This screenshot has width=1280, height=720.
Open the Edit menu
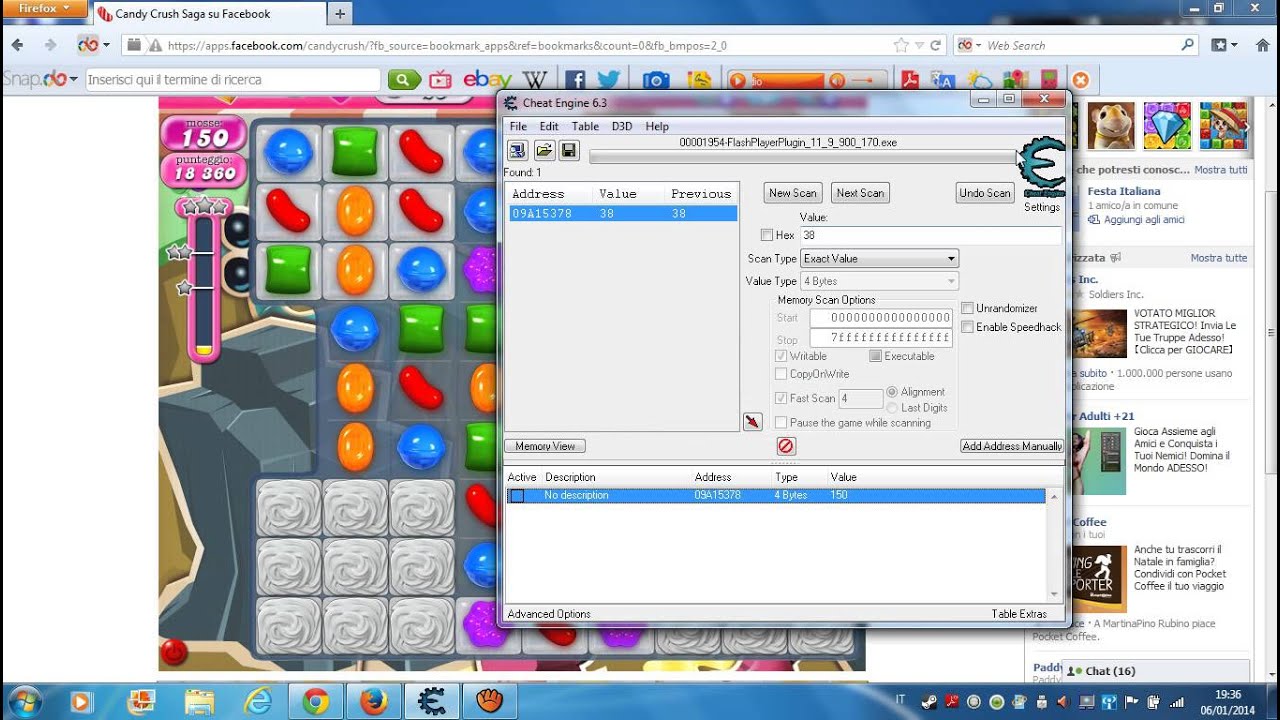[x=549, y=126]
